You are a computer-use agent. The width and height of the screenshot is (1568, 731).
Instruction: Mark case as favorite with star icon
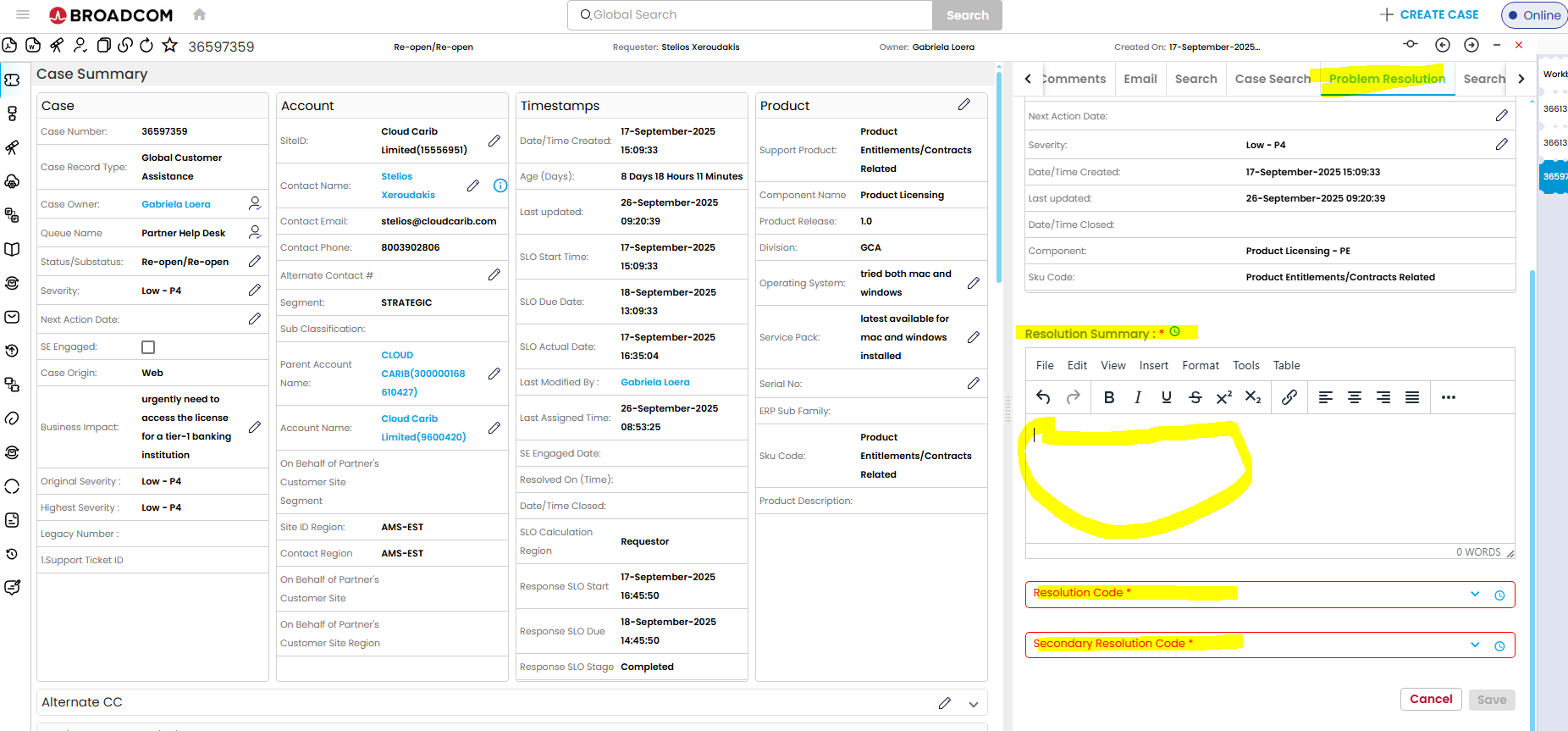(x=170, y=46)
